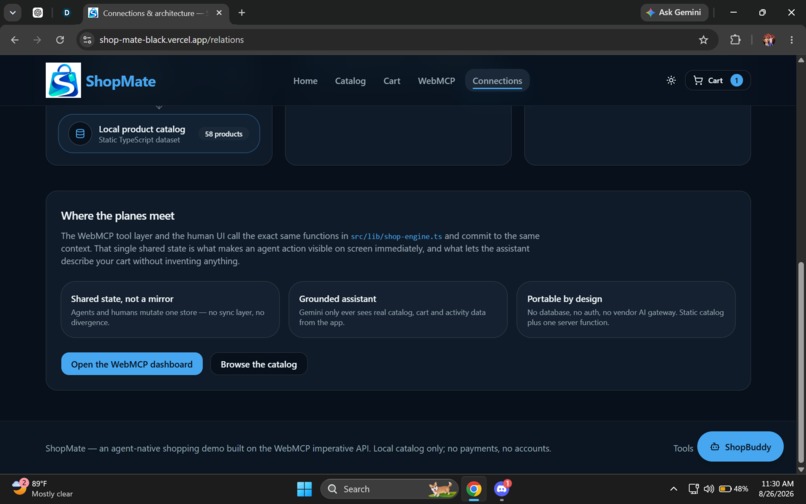Image resolution: width=806 pixels, height=504 pixels.
Task: Click the site information icon in address bar
Action: pos(87,40)
